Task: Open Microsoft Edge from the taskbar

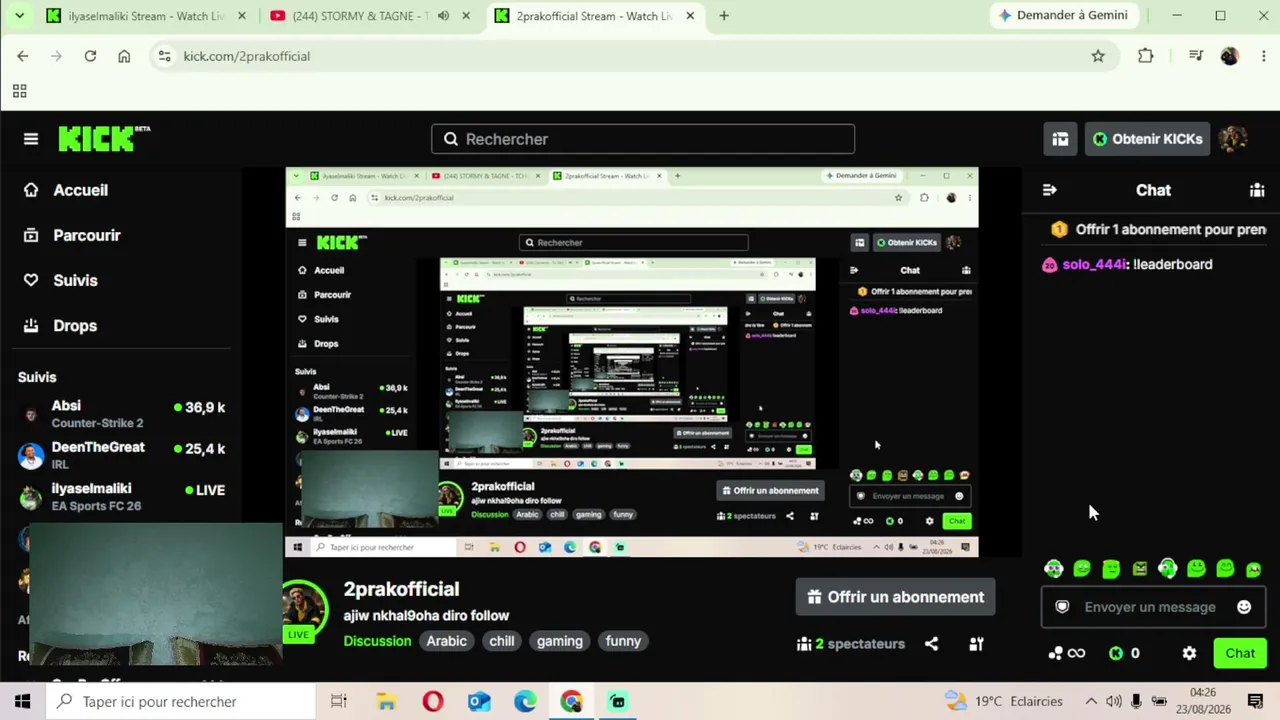Action: [x=525, y=702]
